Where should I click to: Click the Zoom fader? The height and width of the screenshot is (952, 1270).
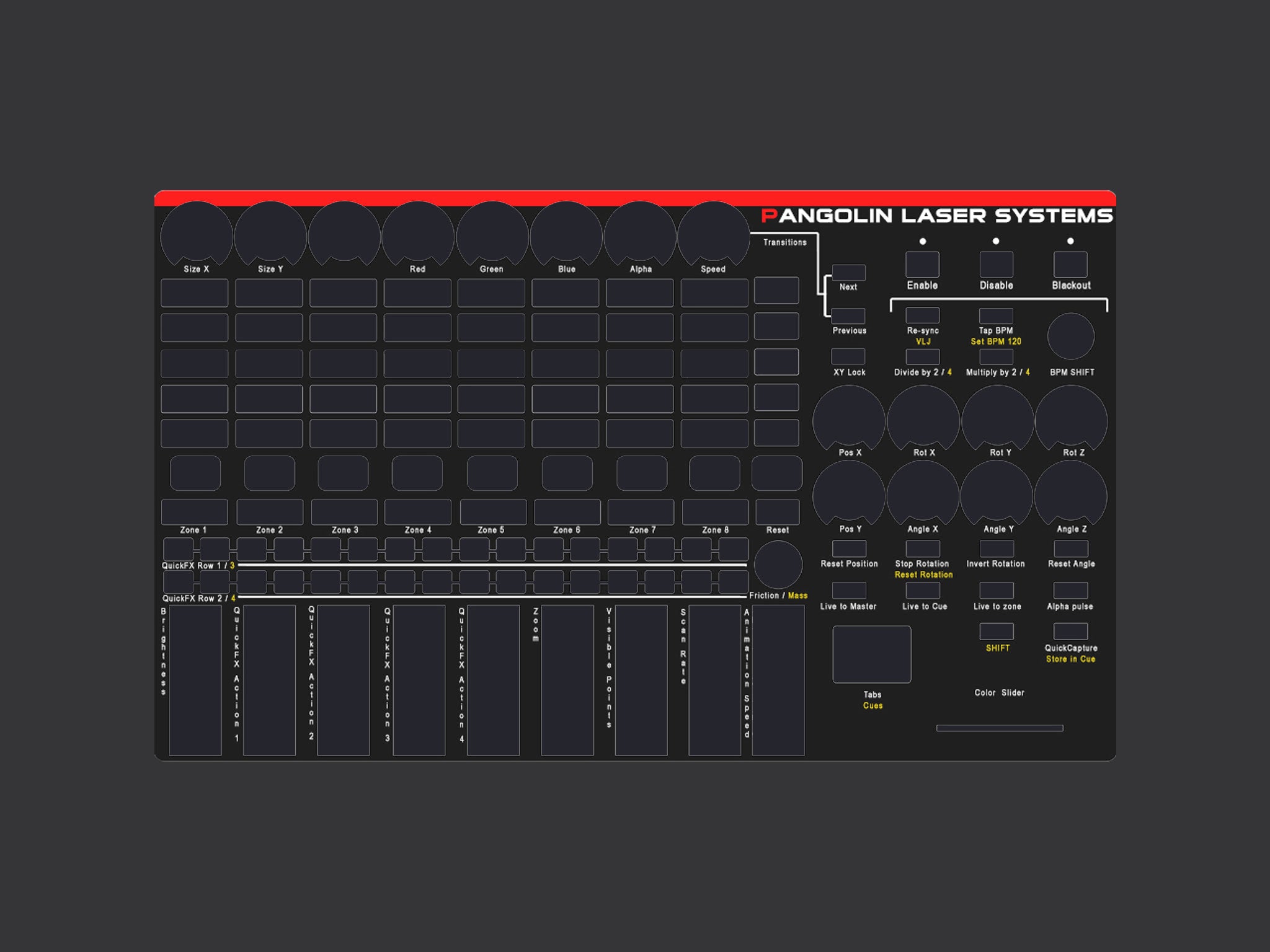click(x=567, y=681)
